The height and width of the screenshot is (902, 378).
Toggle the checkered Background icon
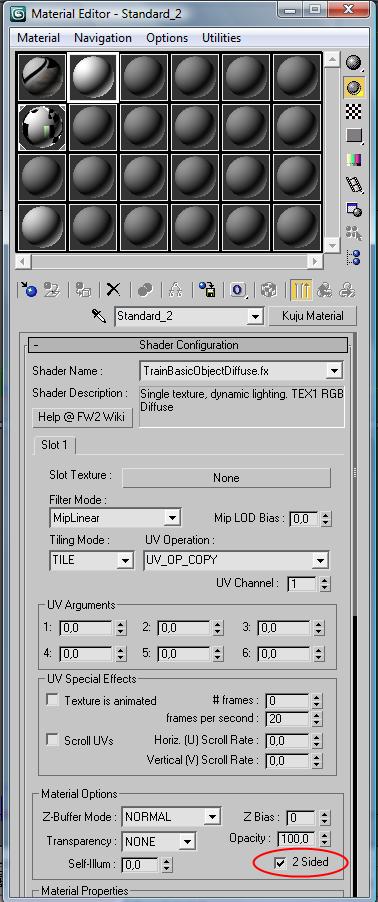[x=353, y=111]
